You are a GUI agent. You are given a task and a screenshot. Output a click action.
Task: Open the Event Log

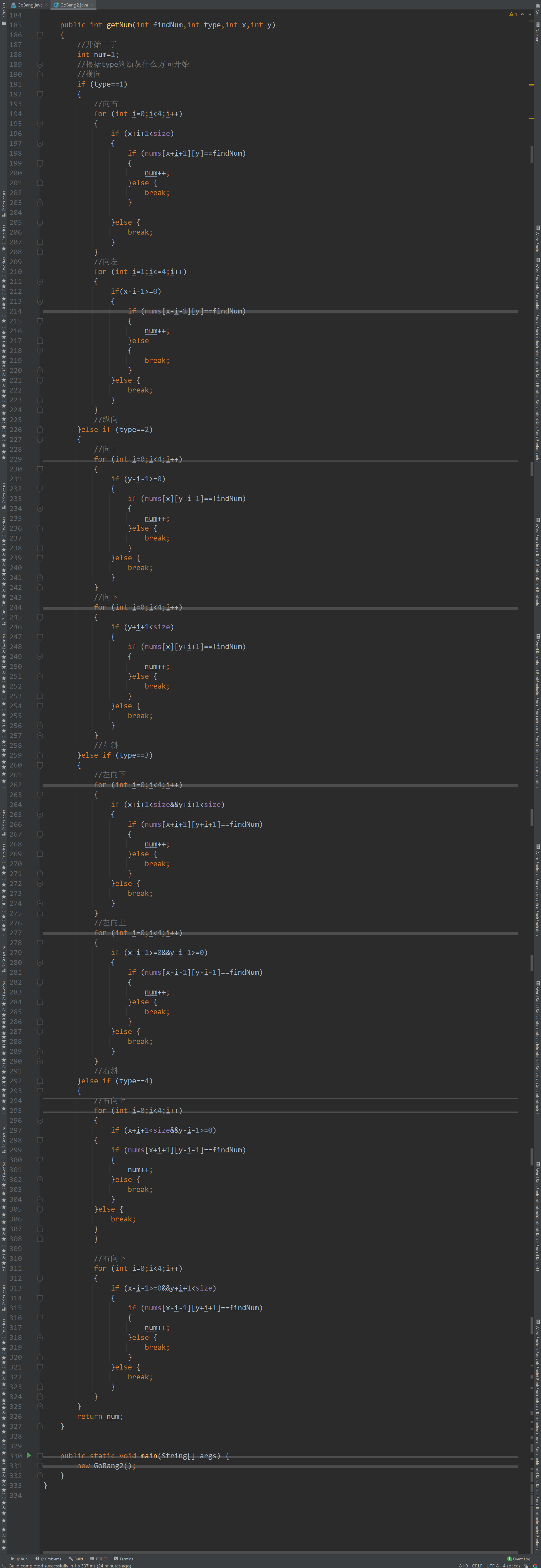[519, 1559]
